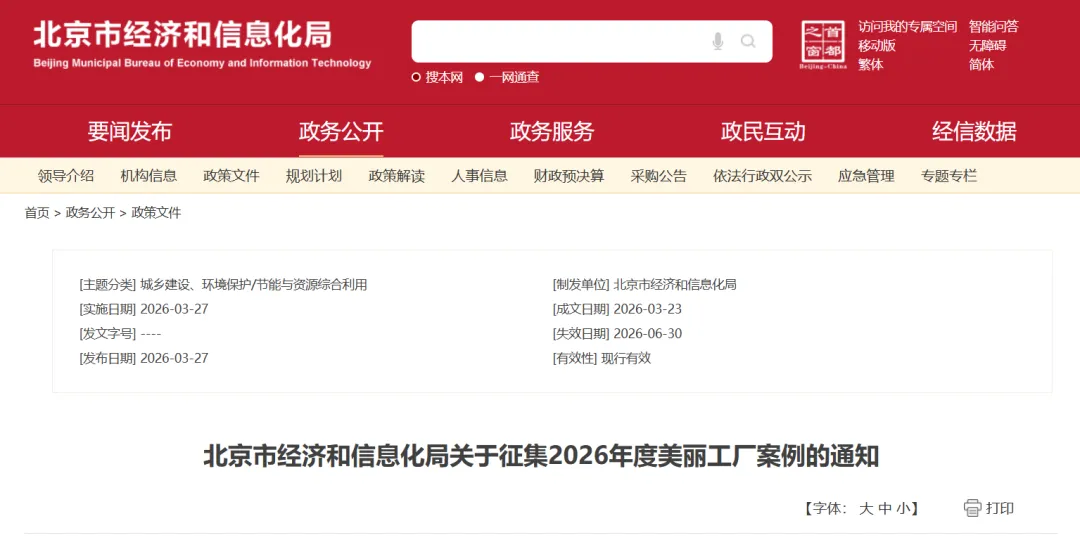Image resolution: width=1080 pixels, height=547 pixels.
Task: Click the 发文字号 ---- entry
Action: click(x=121, y=334)
